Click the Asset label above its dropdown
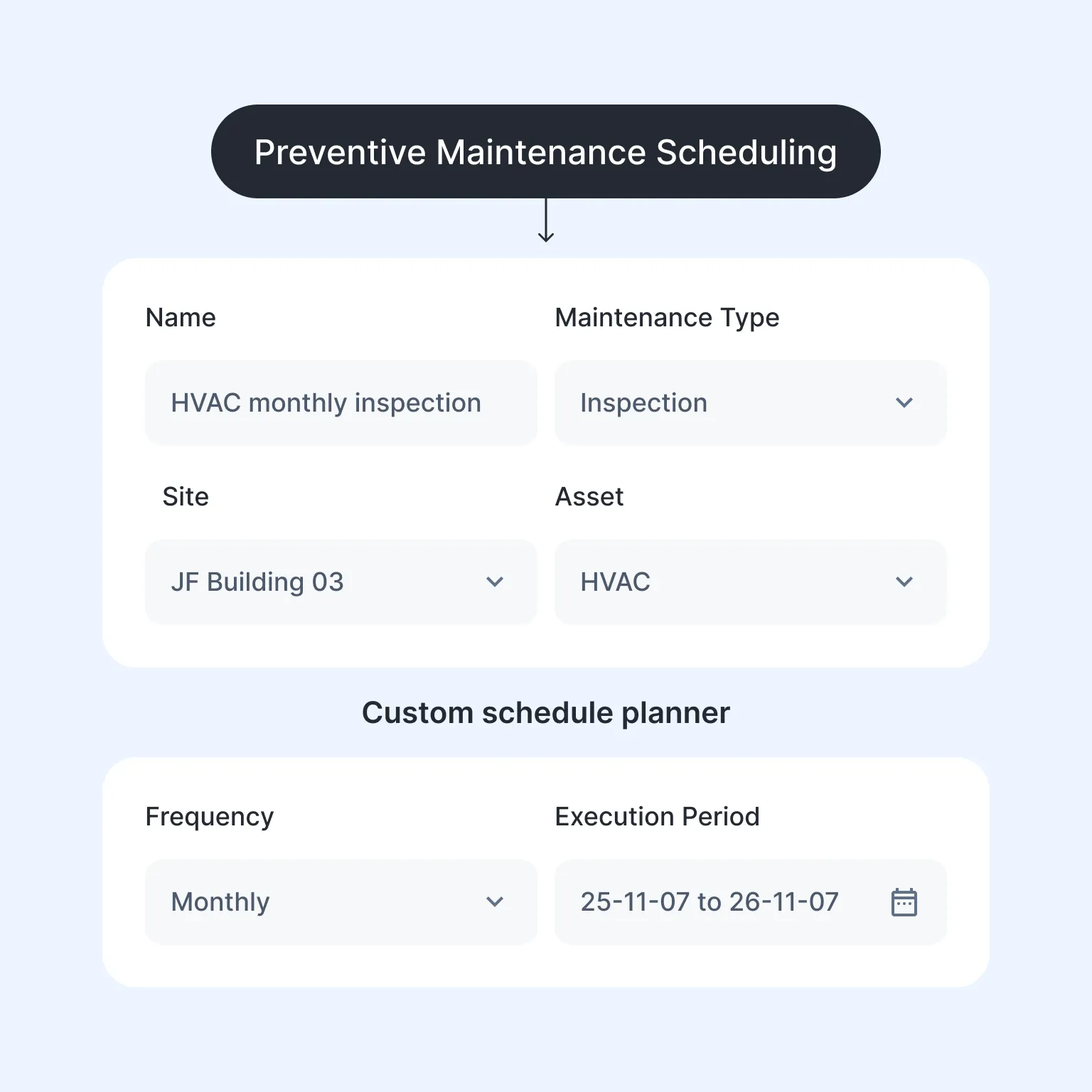 click(589, 496)
